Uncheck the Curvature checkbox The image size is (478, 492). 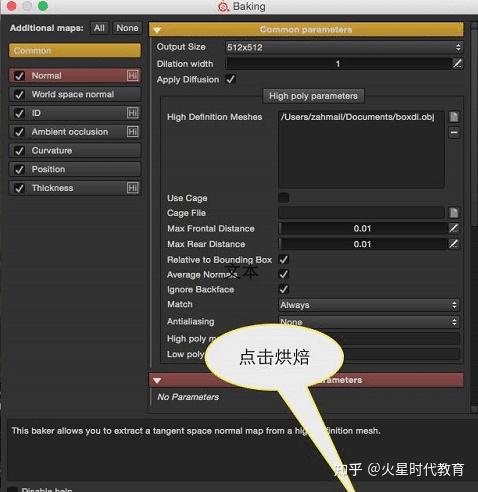click(x=19, y=151)
